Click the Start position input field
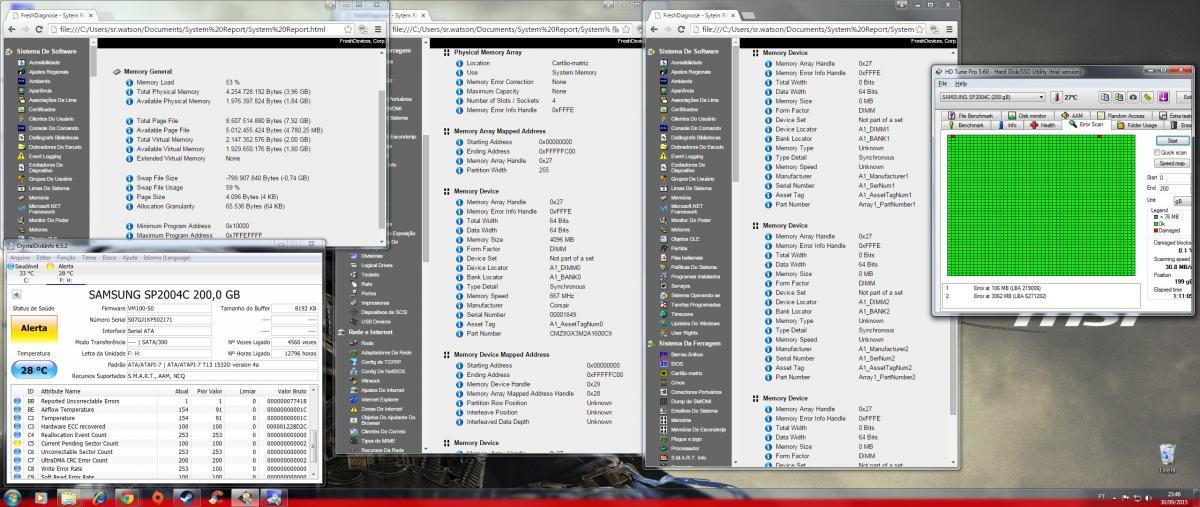The height and width of the screenshot is (507, 1200). [1174, 177]
